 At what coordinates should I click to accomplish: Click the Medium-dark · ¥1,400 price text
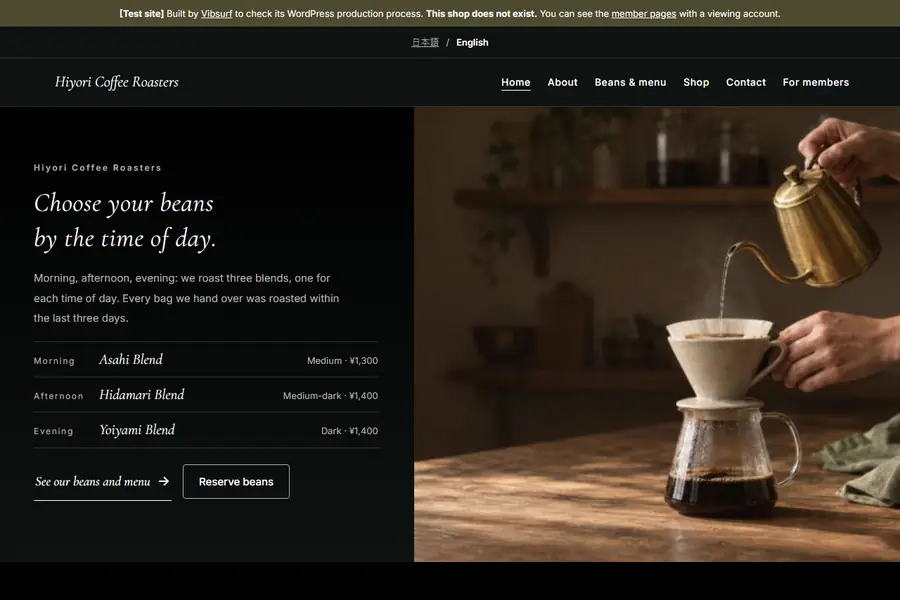pos(330,396)
